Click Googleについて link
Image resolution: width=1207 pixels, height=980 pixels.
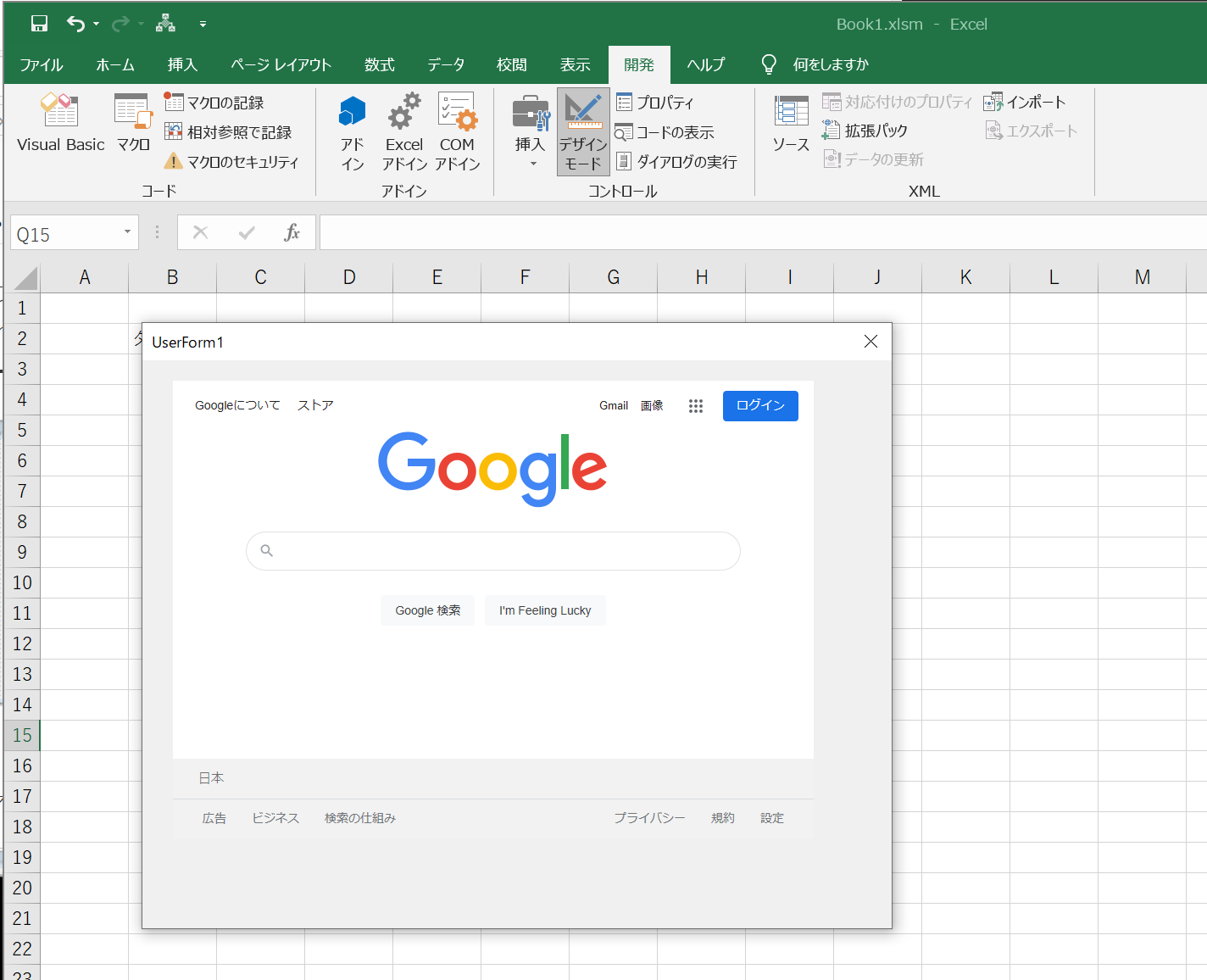click(x=237, y=405)
